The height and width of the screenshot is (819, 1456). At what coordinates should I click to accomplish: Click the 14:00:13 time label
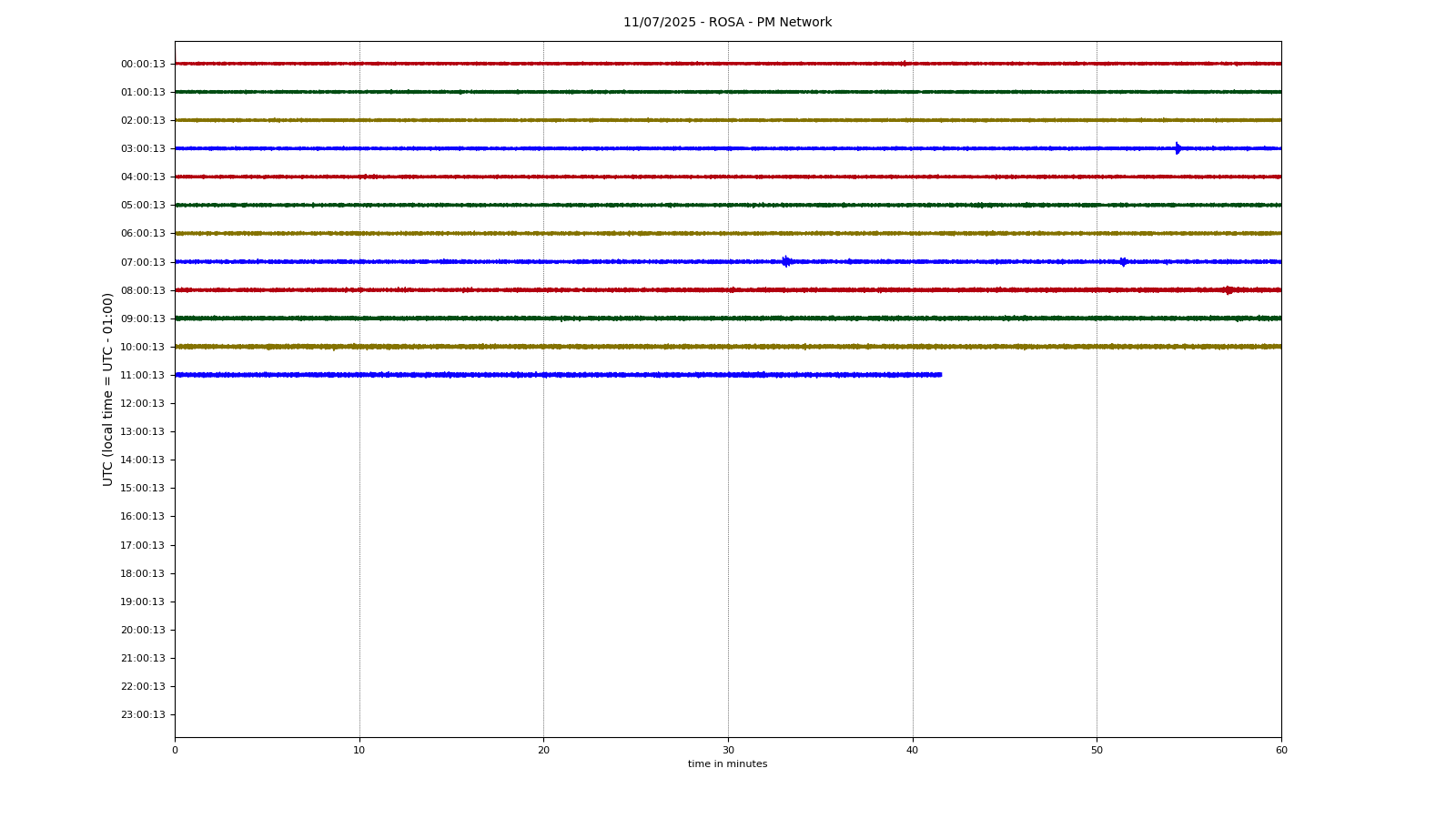pyautogui.click(x=143, y=460)
